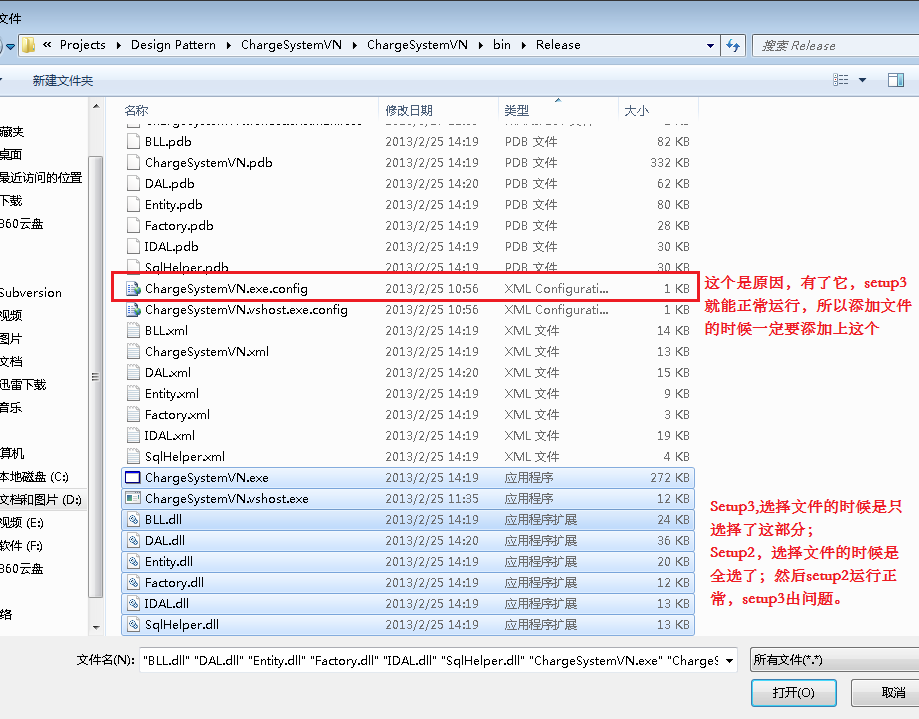Open the navigation history dropdown arrow

[10, 46]
